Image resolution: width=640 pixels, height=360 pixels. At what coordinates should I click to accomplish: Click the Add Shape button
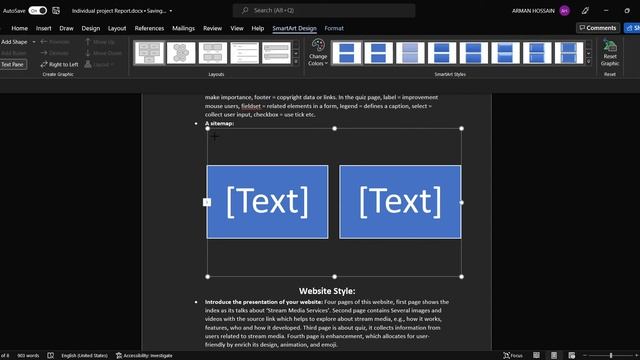pos(14,42)
